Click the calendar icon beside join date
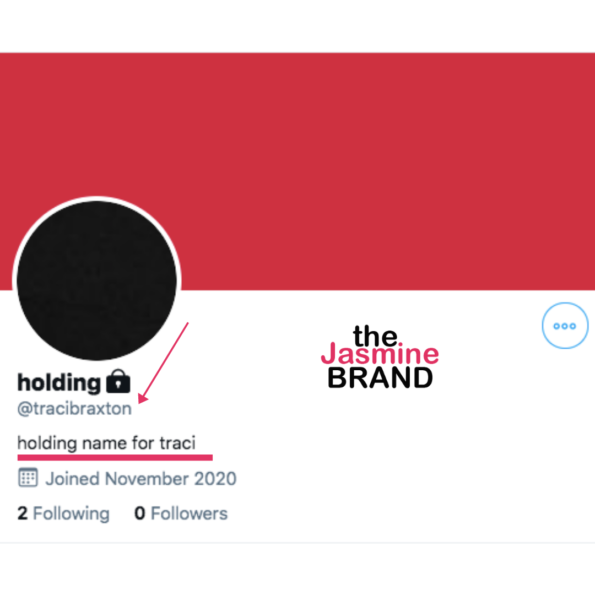Image resolution: width=595 pixels, height=595 pixels. click(x=28, y=477)
